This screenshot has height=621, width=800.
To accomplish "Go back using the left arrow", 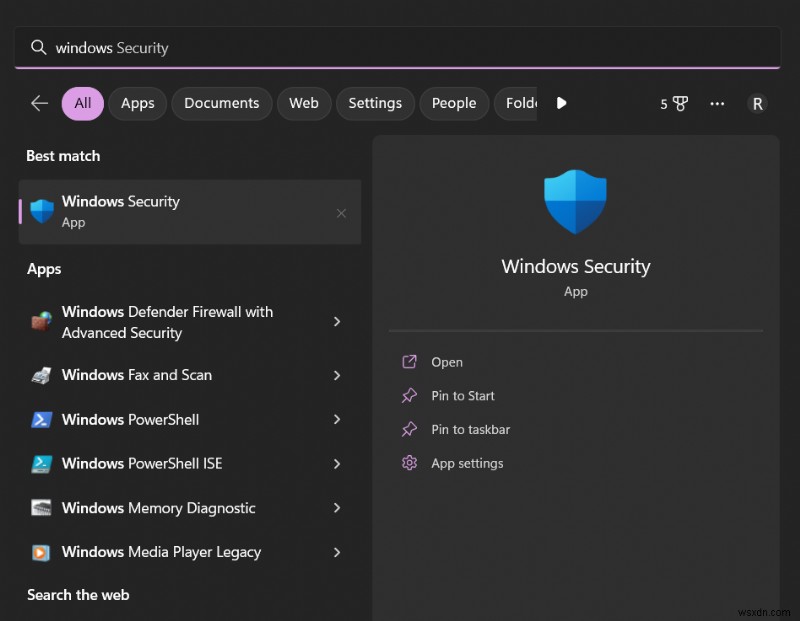I will [39, 104].
